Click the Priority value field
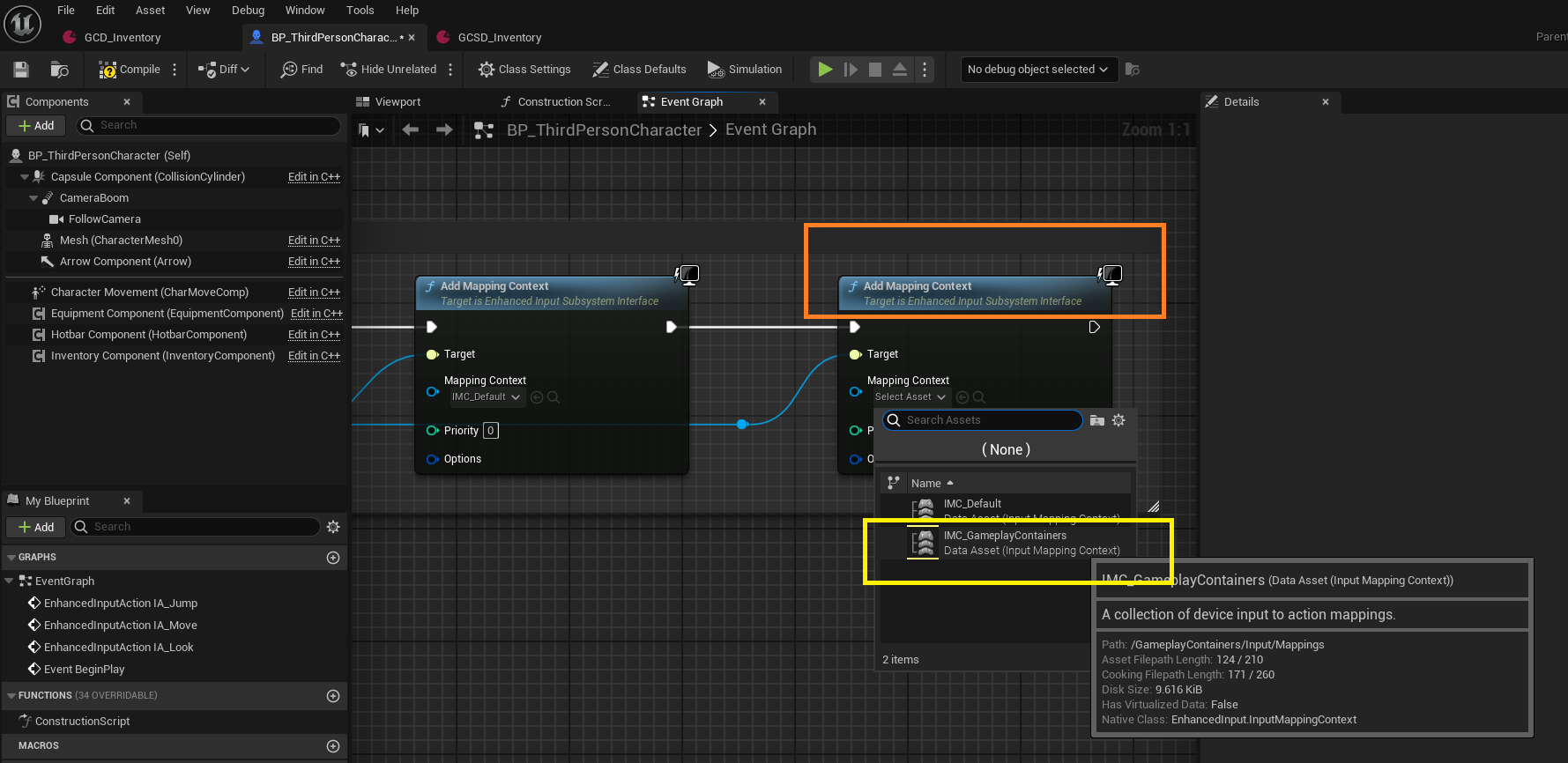The image size is (1568, 763). (x=491, y=431)
